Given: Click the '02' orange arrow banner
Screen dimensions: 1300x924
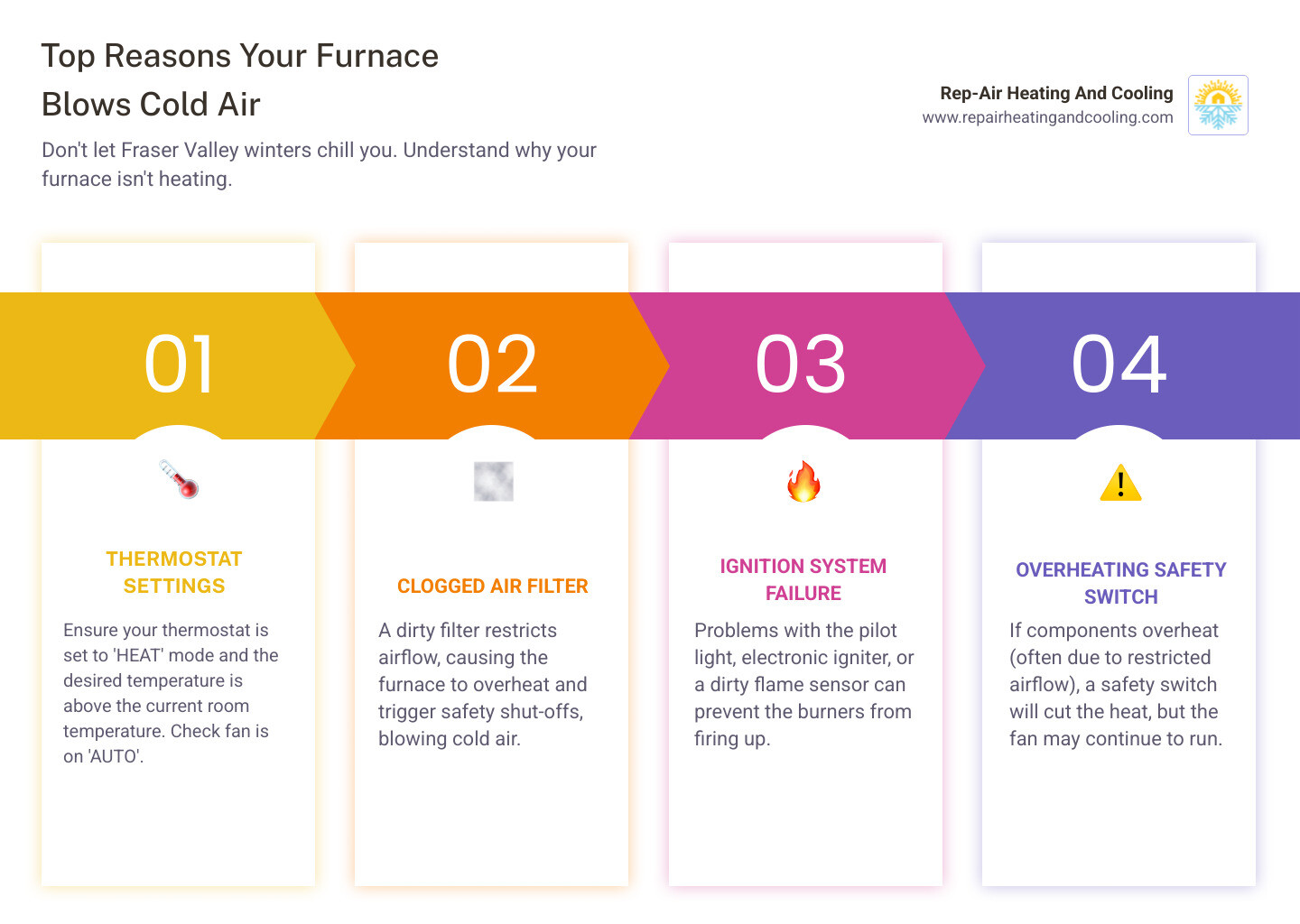Looking at the screenshot, I should [x=493, y=365].
